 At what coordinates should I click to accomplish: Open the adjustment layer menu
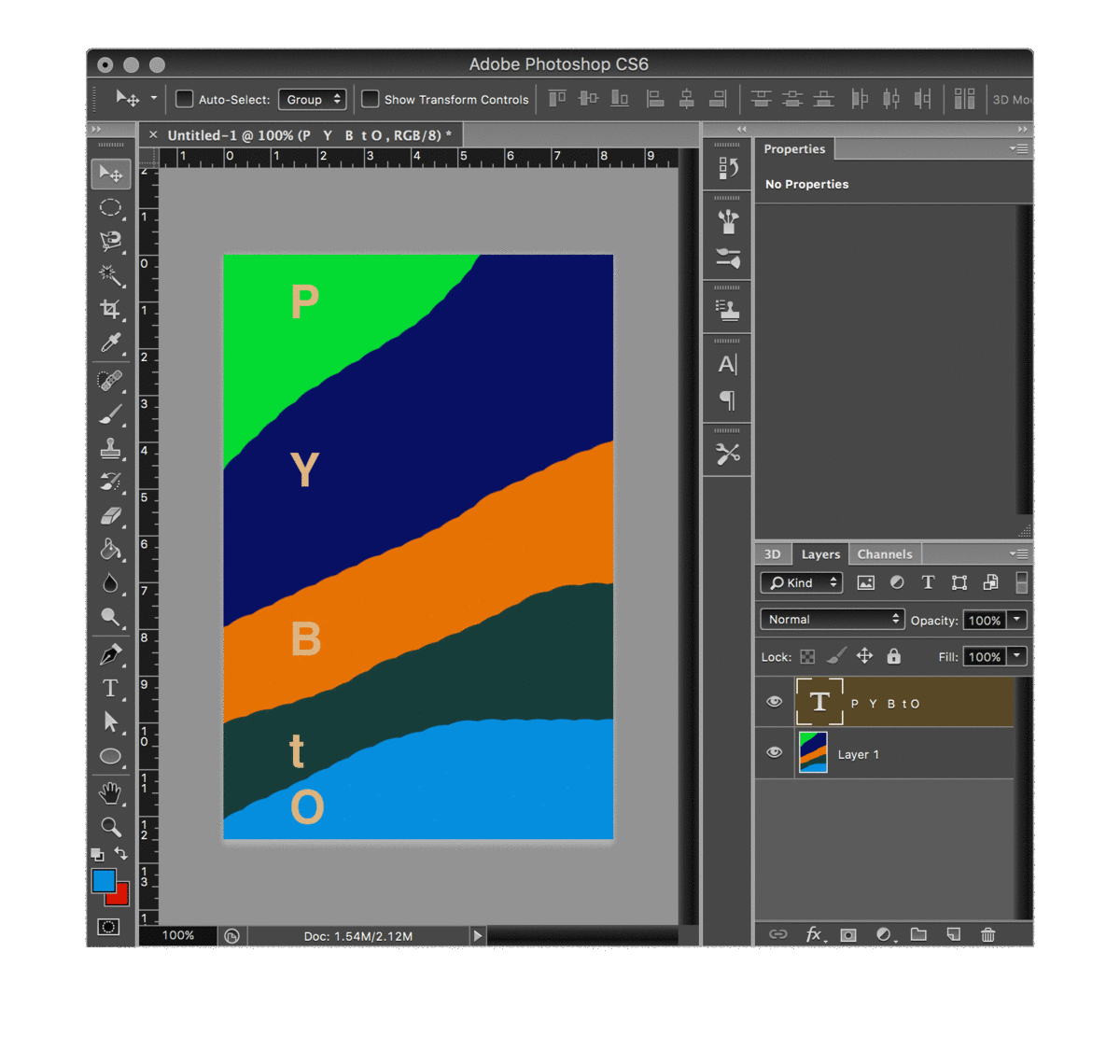point(886,934)
